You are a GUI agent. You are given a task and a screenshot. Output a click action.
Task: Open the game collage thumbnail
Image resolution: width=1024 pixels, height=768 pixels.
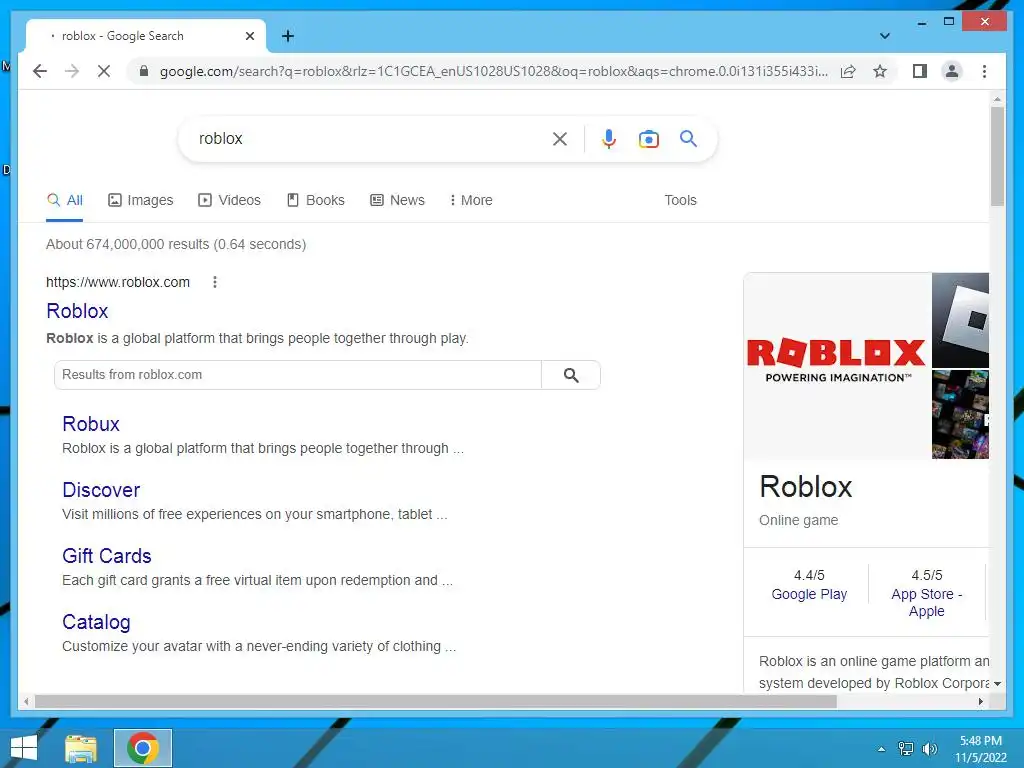coord(960,414)
